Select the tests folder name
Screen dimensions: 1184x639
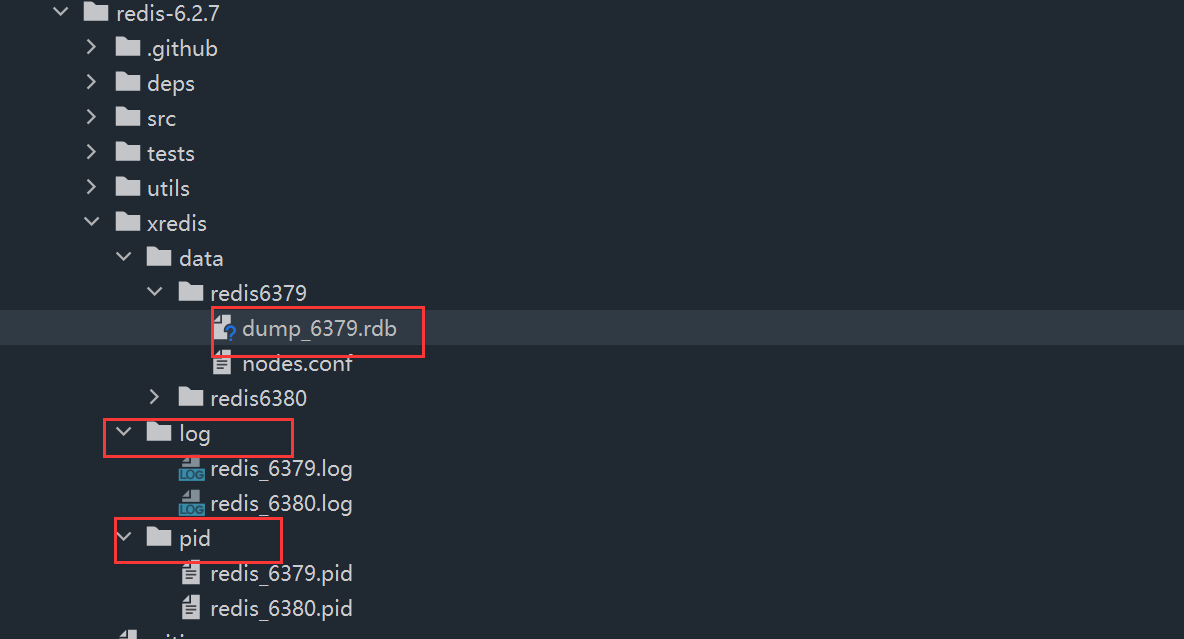pos(170,153)
